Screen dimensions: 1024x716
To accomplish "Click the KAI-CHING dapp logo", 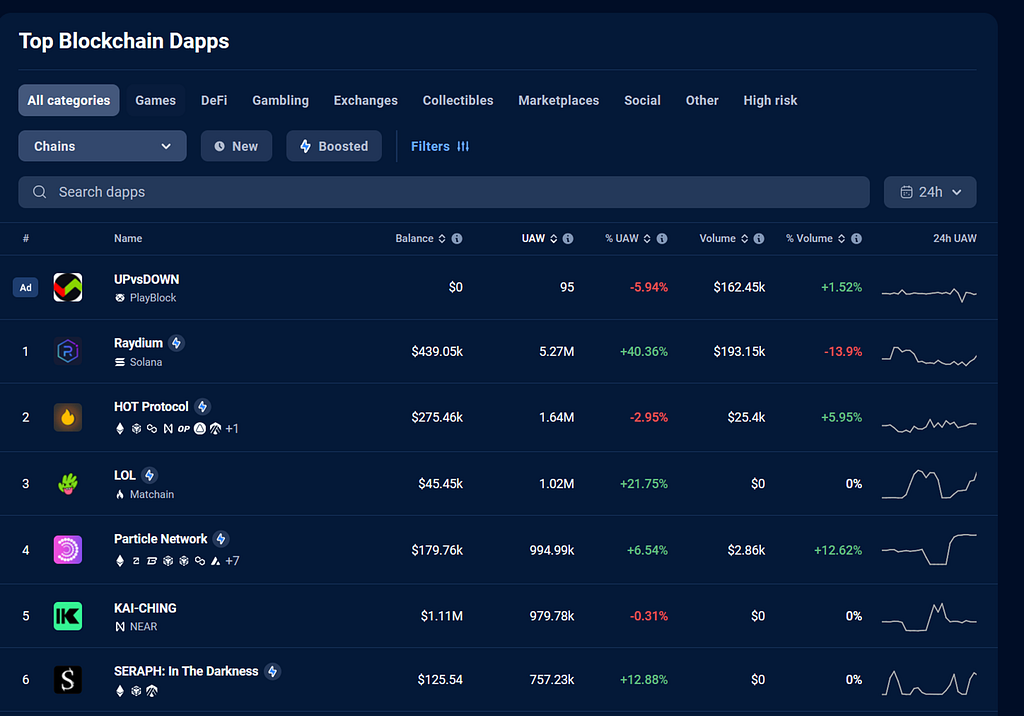I will (x=68, y=616).
